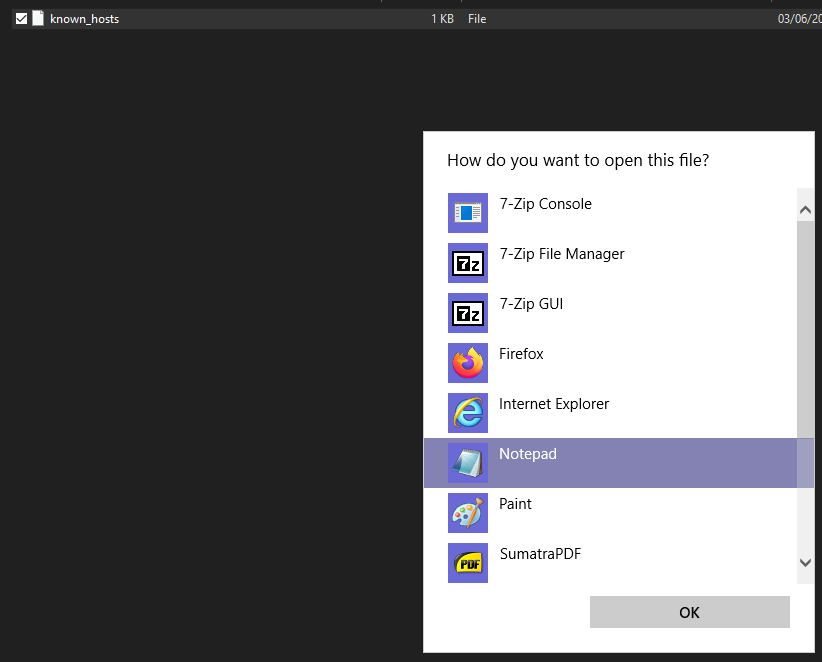822x662 pixels.
Task: Select the known_hosts file name
Action: tap(84, 19)
